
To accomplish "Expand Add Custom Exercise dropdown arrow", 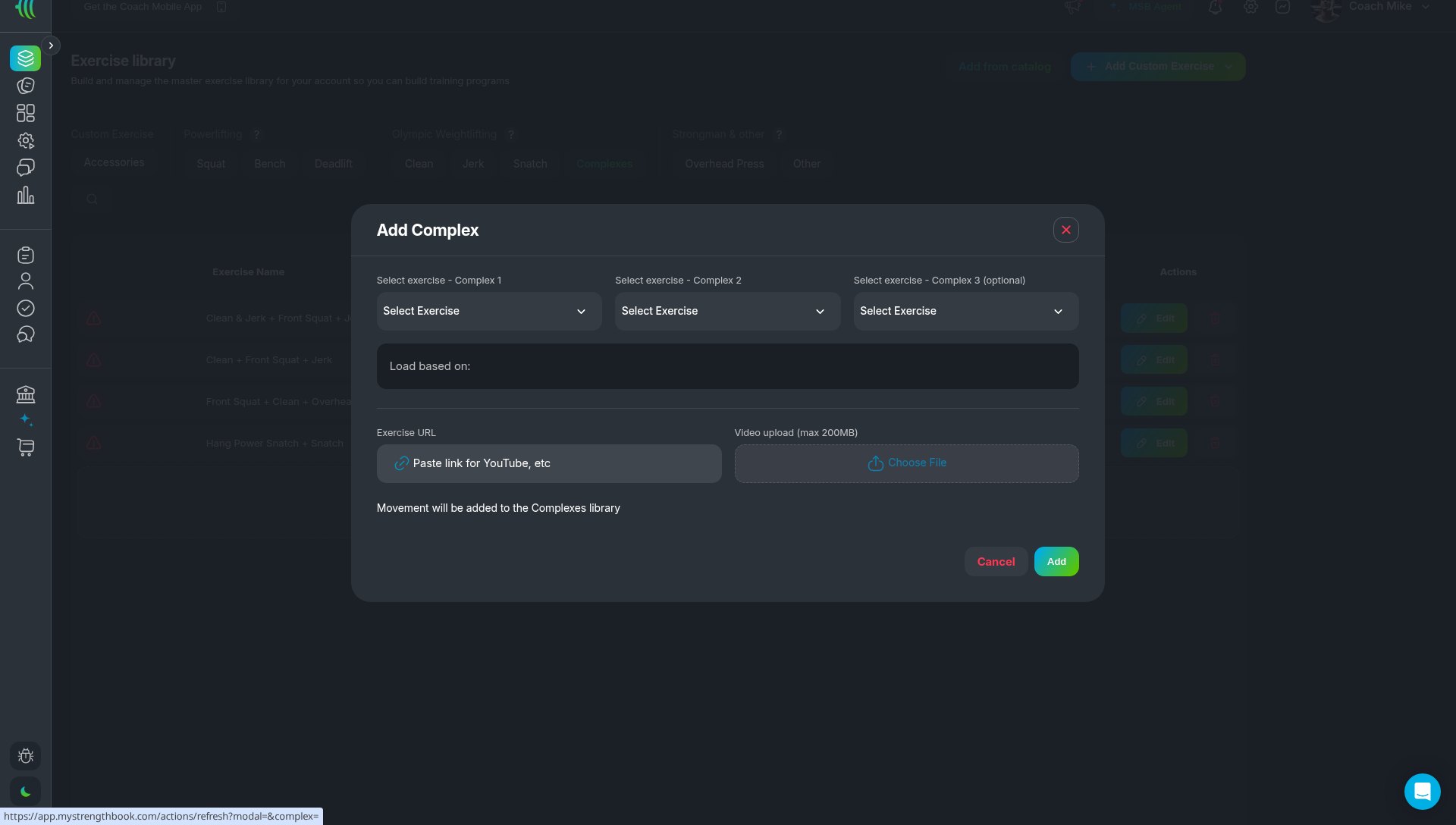I will [x=1228, y=67].
